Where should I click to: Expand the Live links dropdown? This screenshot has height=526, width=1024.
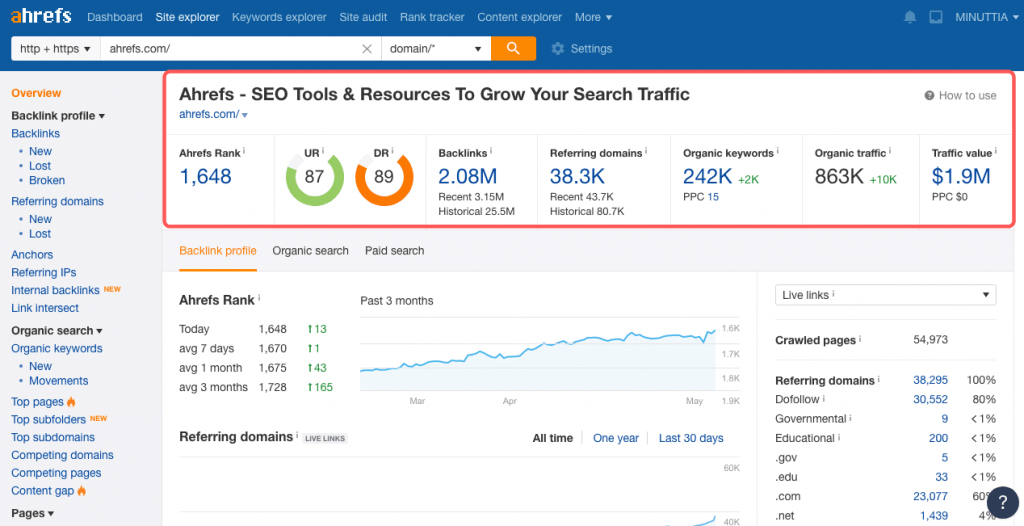[x=886, y=295]
